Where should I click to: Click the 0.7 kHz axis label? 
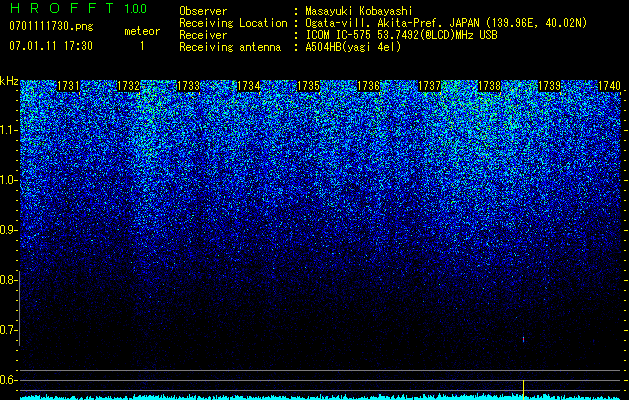(8, 330)
